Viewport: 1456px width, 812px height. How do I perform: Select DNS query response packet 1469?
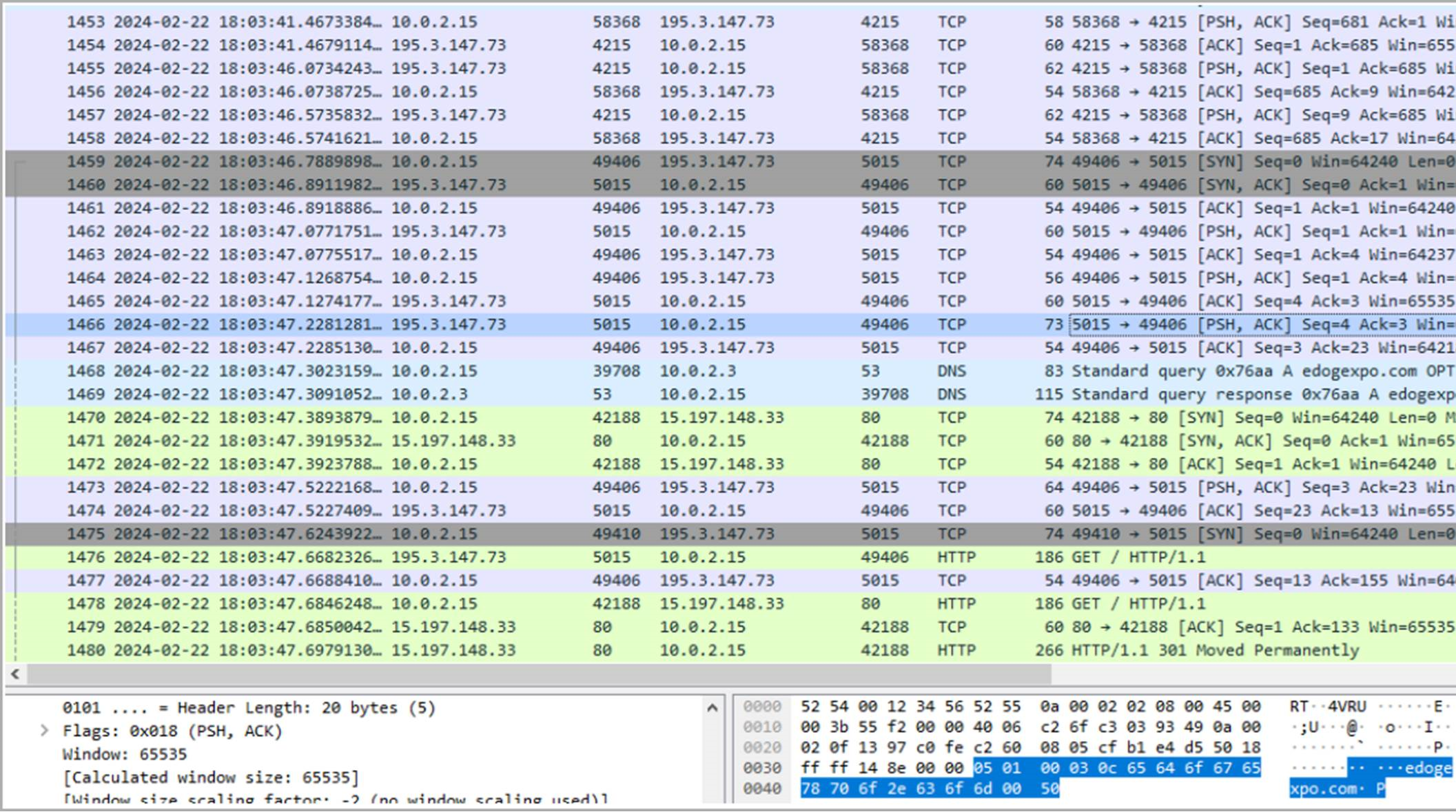pos(730,395)
